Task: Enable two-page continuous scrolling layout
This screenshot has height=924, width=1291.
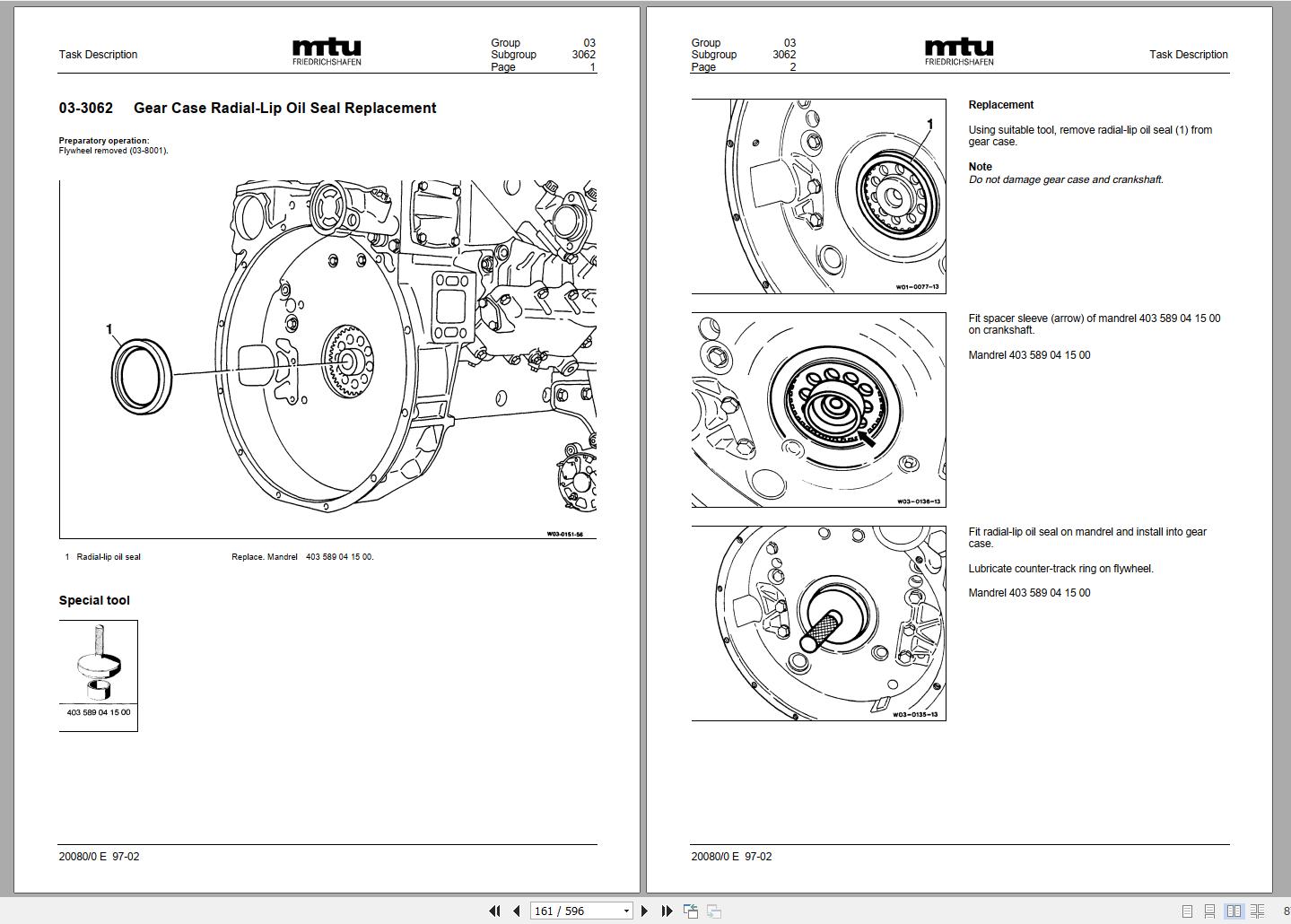Action: point(1256,911)
